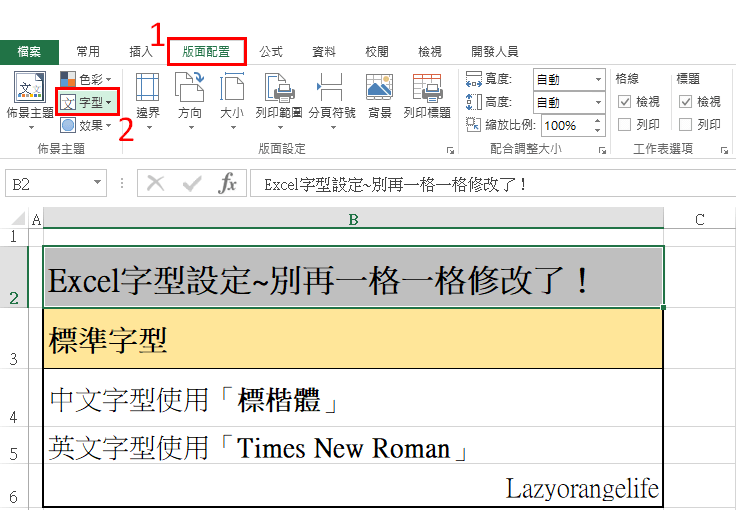
Task: Open the 大小 paper size icon
Action: tap(231, 97)
